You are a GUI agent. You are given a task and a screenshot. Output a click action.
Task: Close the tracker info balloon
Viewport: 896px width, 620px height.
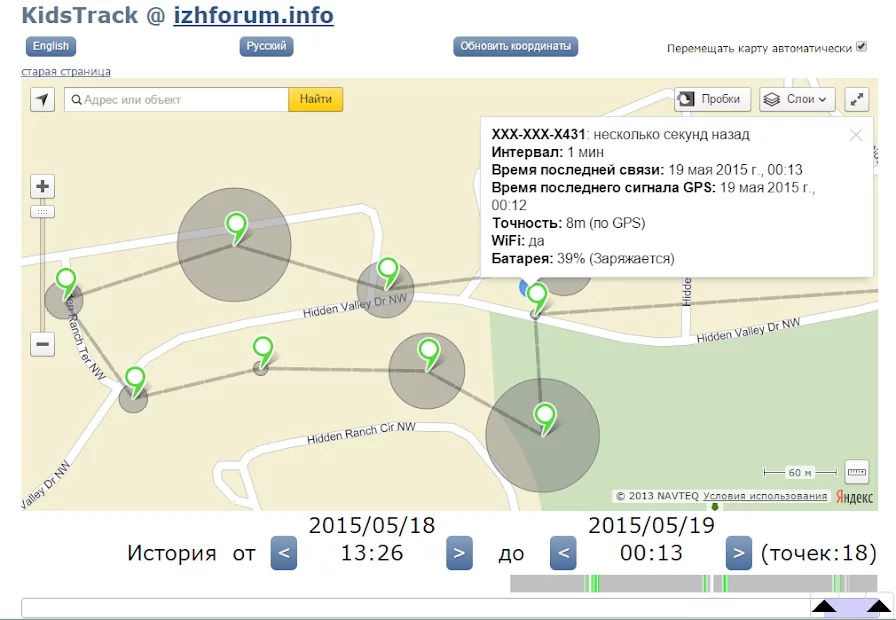point(856,135)
